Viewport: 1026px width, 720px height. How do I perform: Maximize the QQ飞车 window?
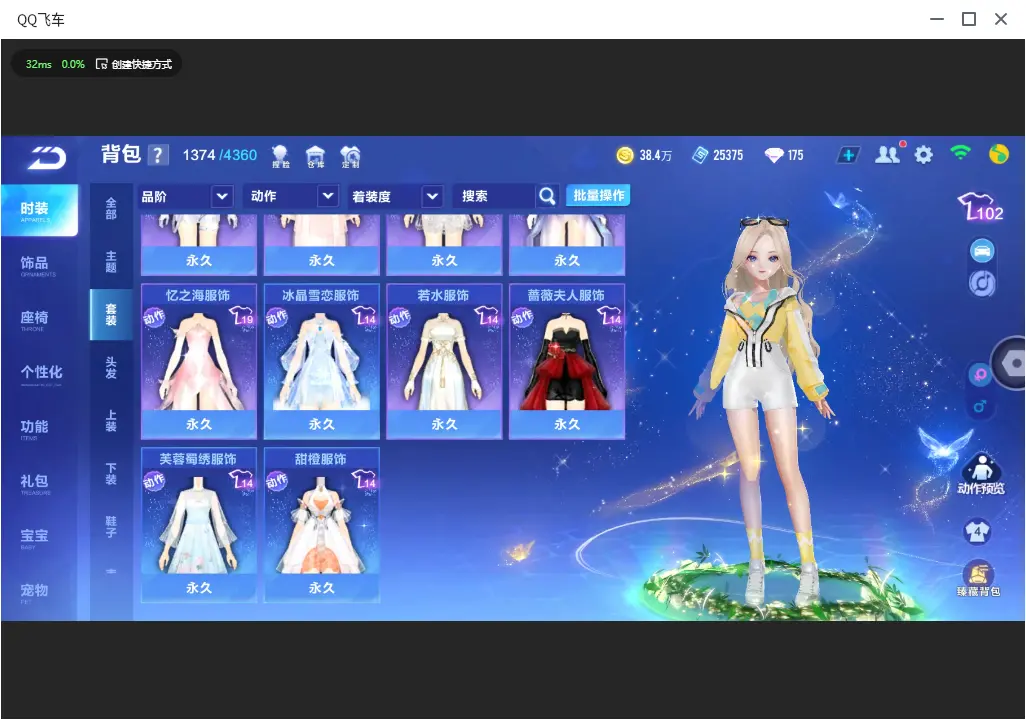[969, 20]
